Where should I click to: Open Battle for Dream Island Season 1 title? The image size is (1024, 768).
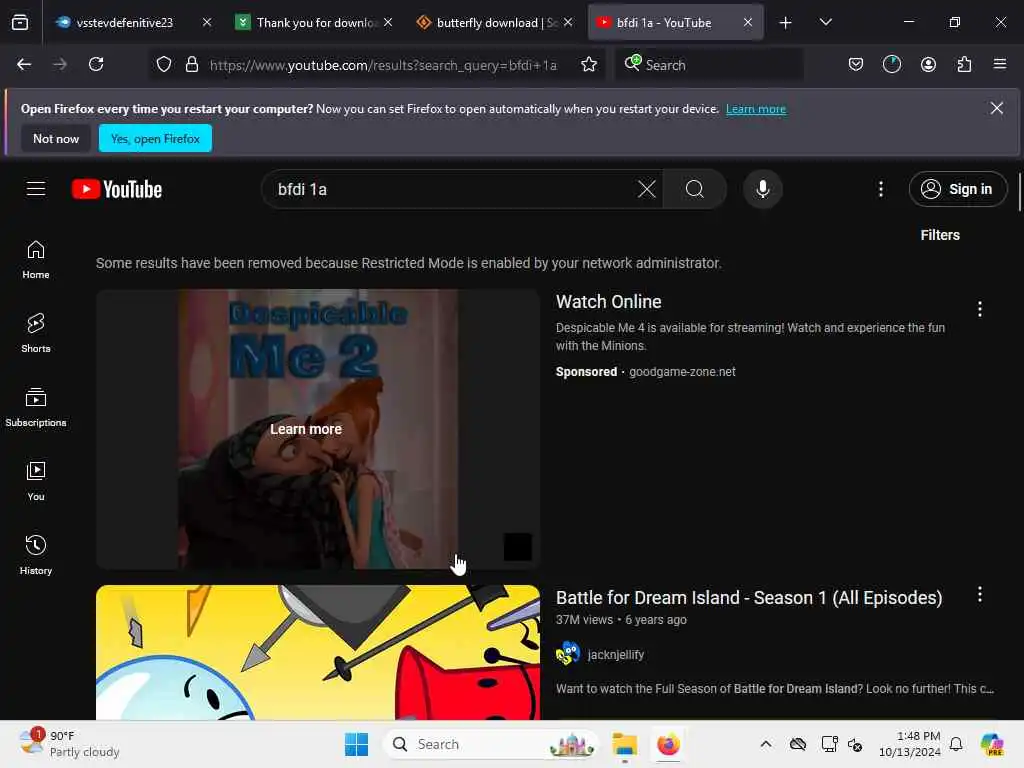[x=749, y=598]
